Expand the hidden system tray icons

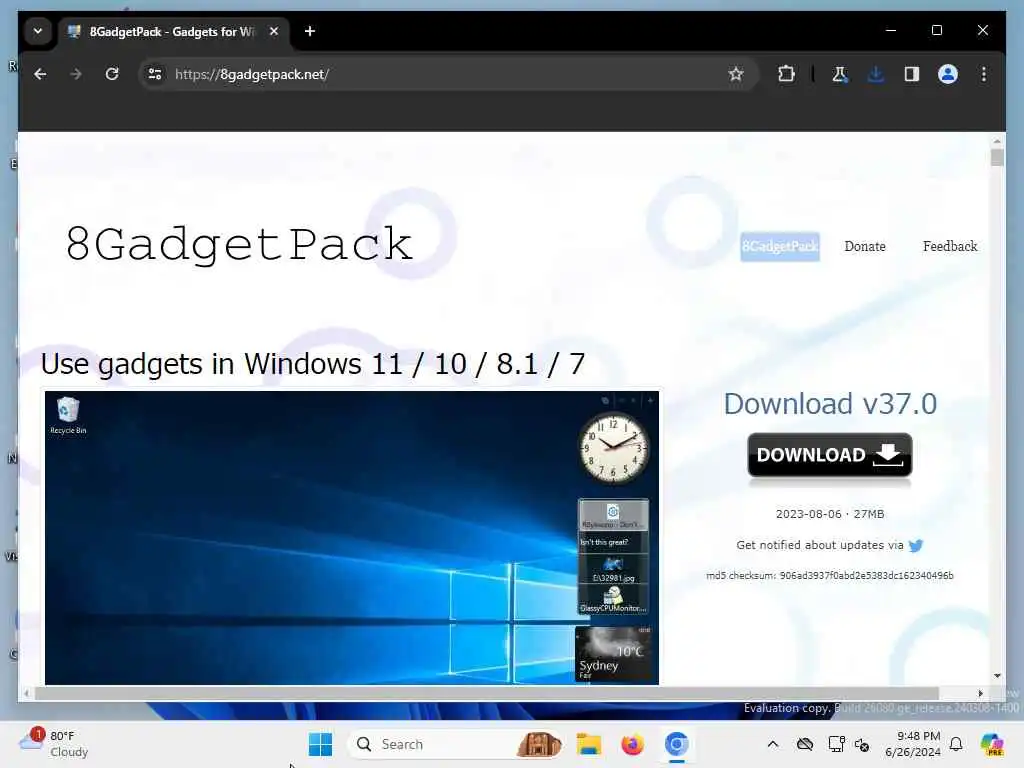pos(773,744)
